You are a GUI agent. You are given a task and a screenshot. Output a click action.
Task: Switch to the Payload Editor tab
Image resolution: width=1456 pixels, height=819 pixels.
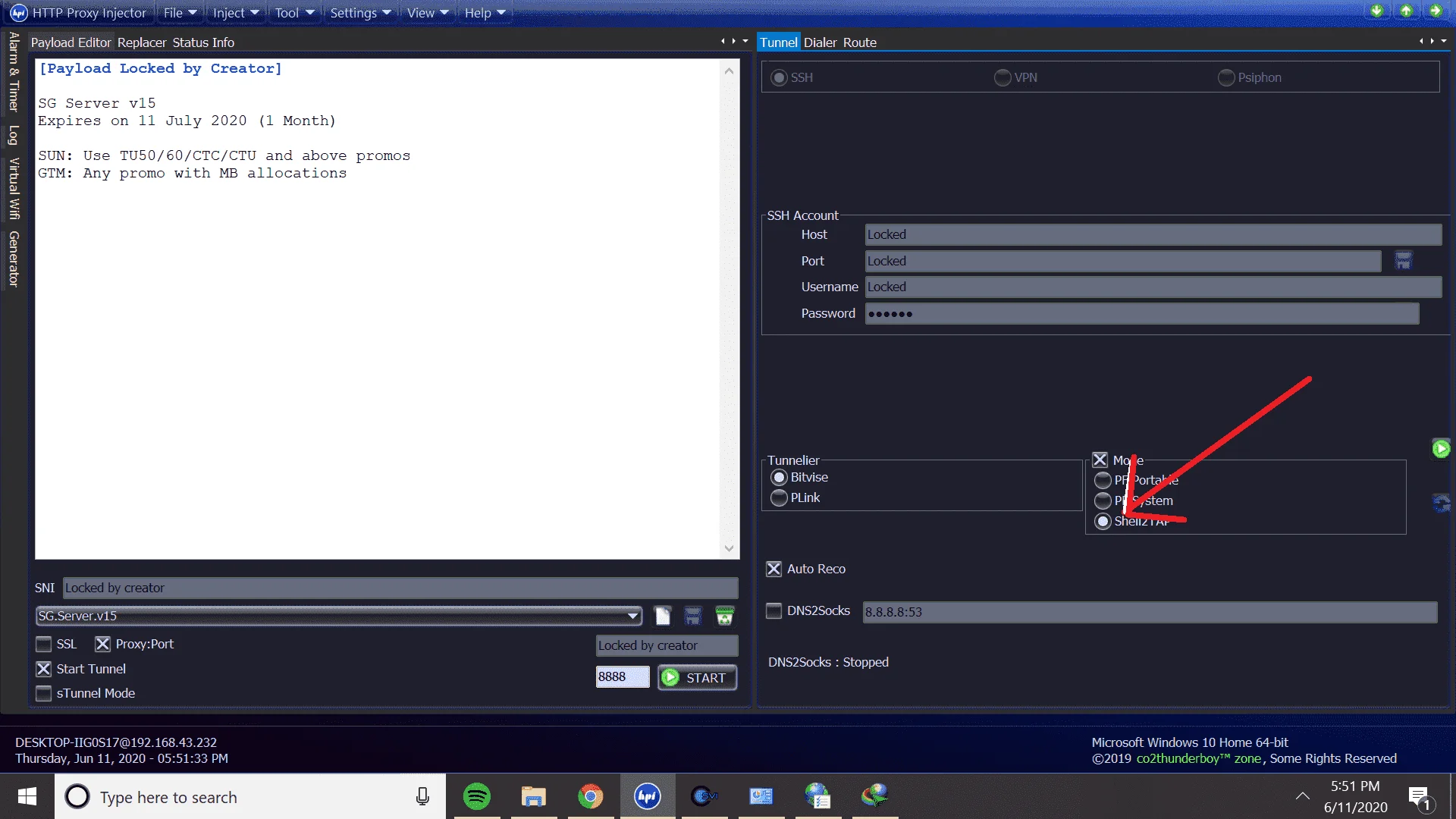[x=71, y=42]
